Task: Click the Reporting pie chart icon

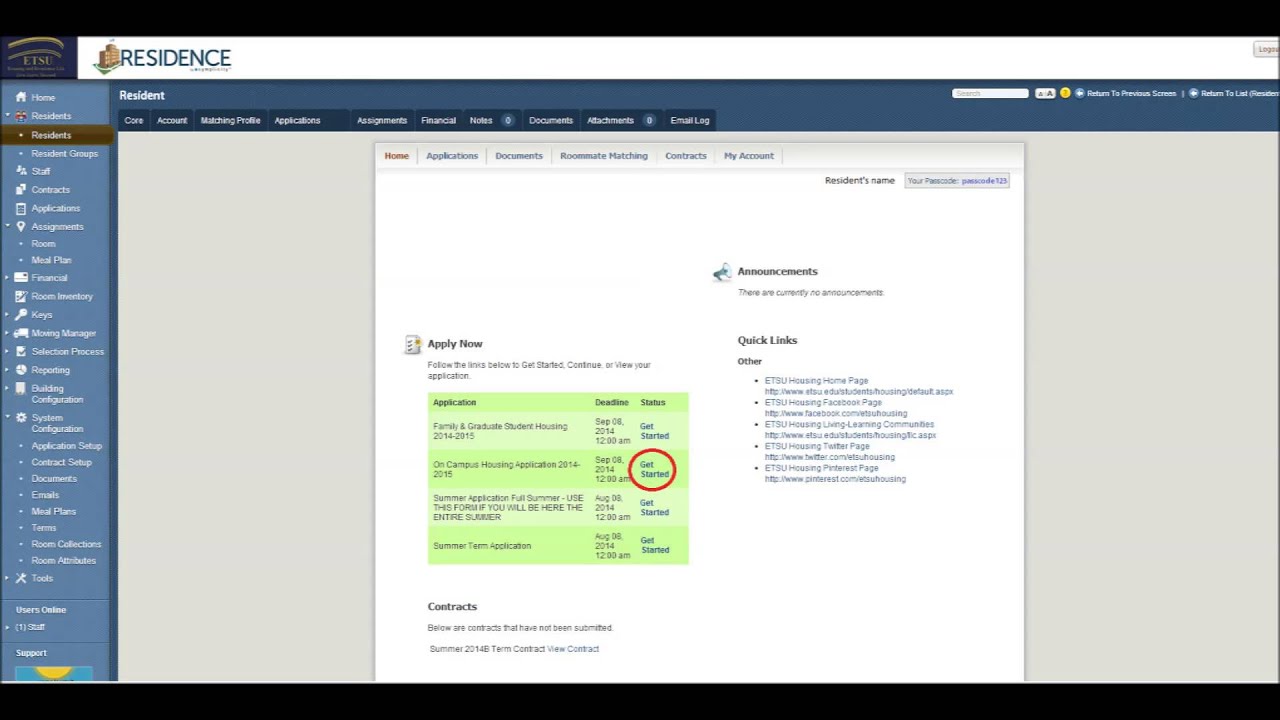Action: [21, 369]
